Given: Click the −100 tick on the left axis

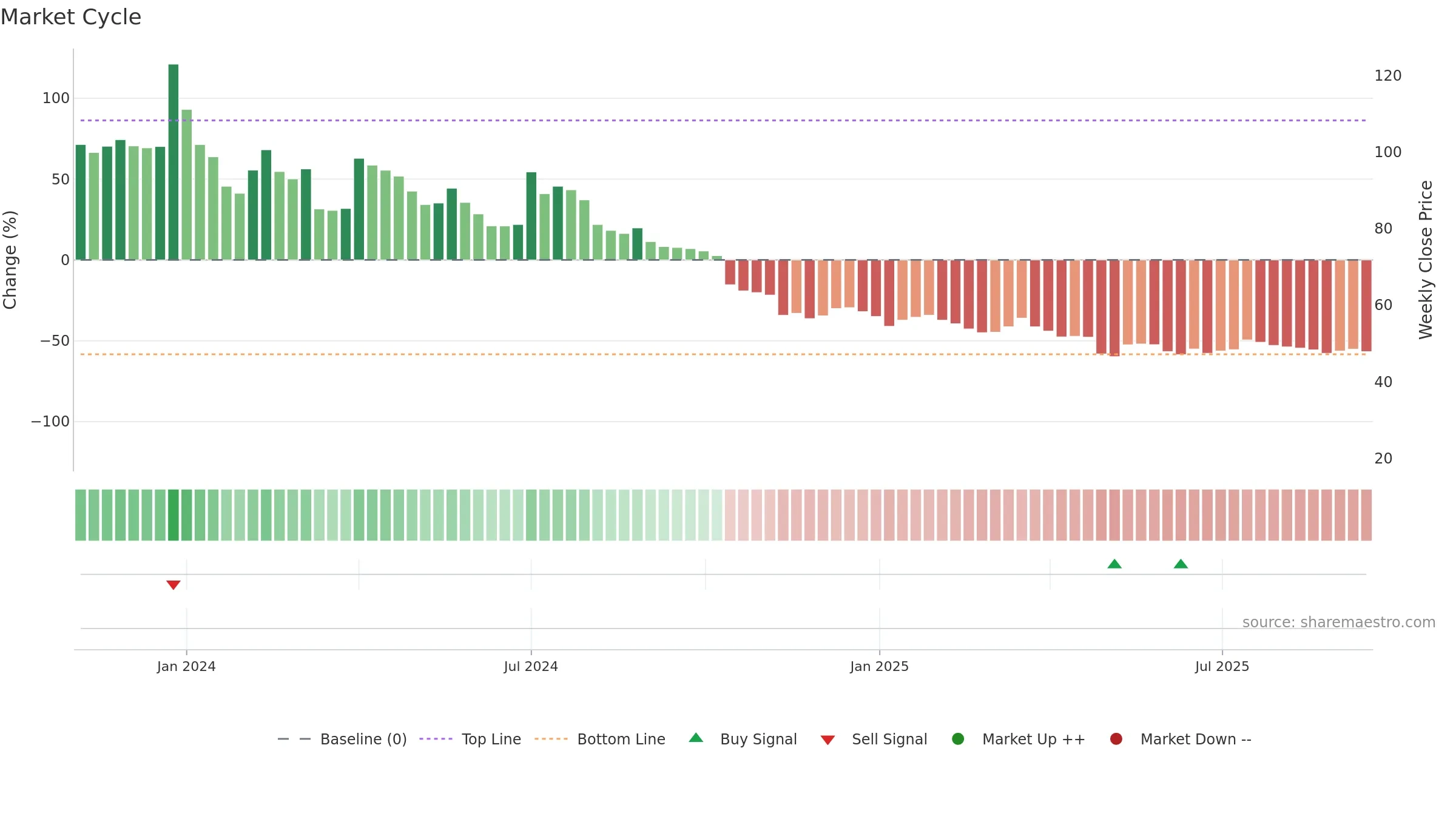Looking at the screenshot, I should 50,422.
